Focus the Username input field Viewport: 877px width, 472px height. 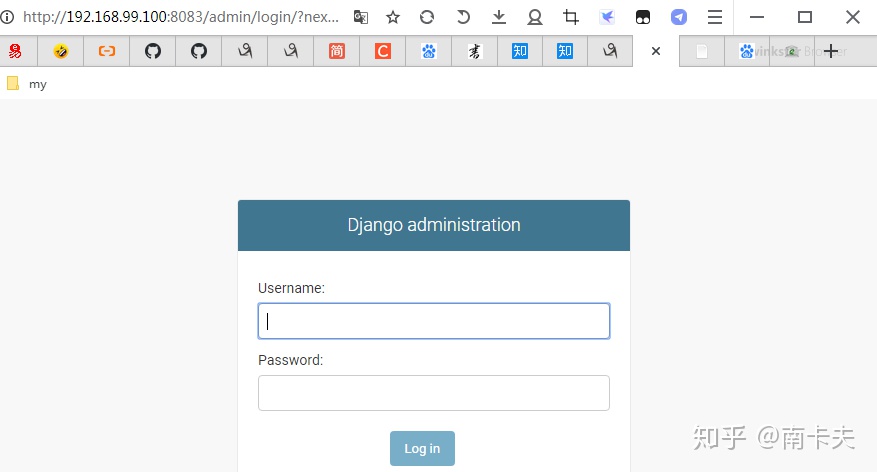coord(433,321)
